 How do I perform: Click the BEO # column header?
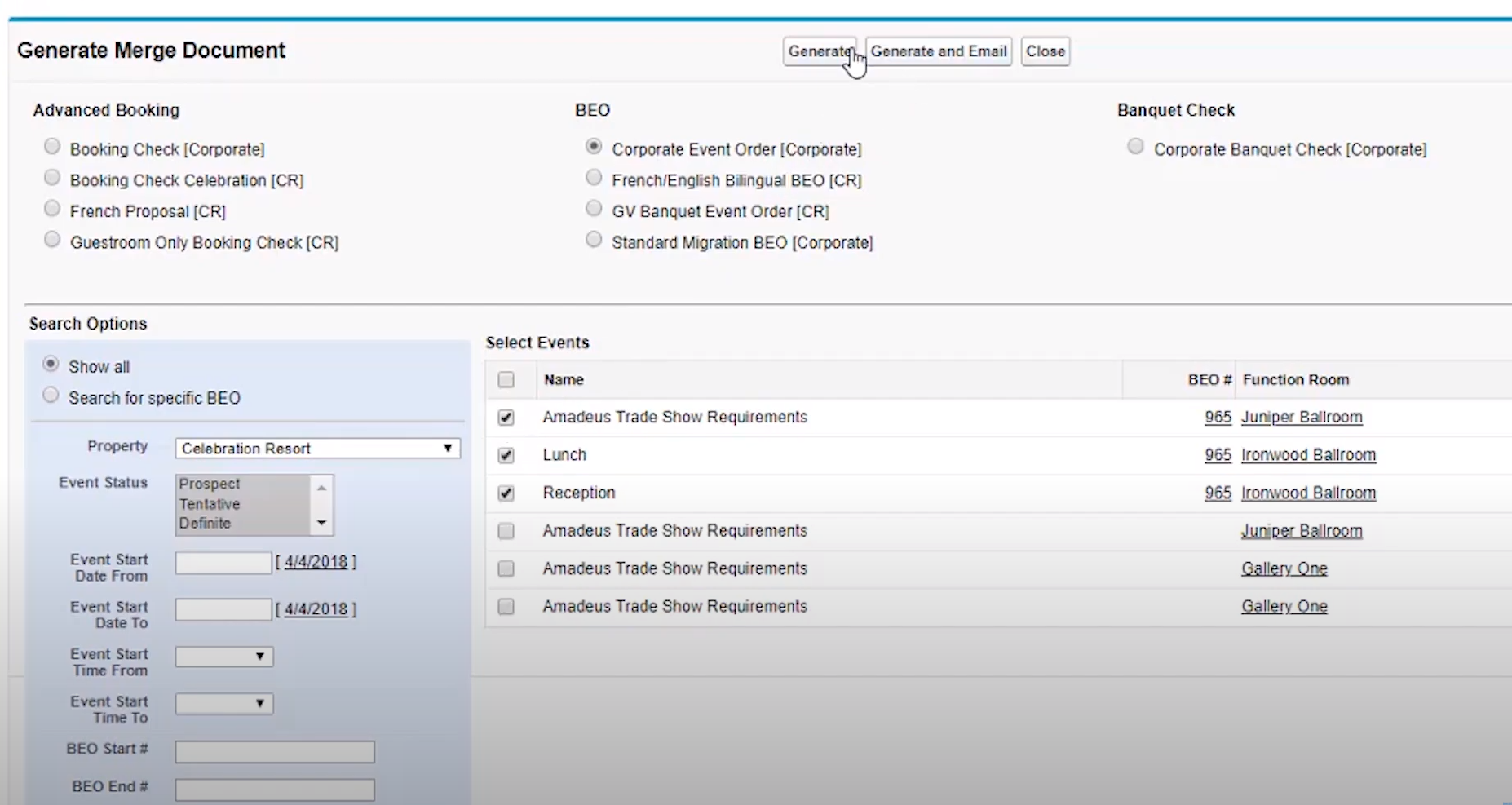[x=1209, y=380]
